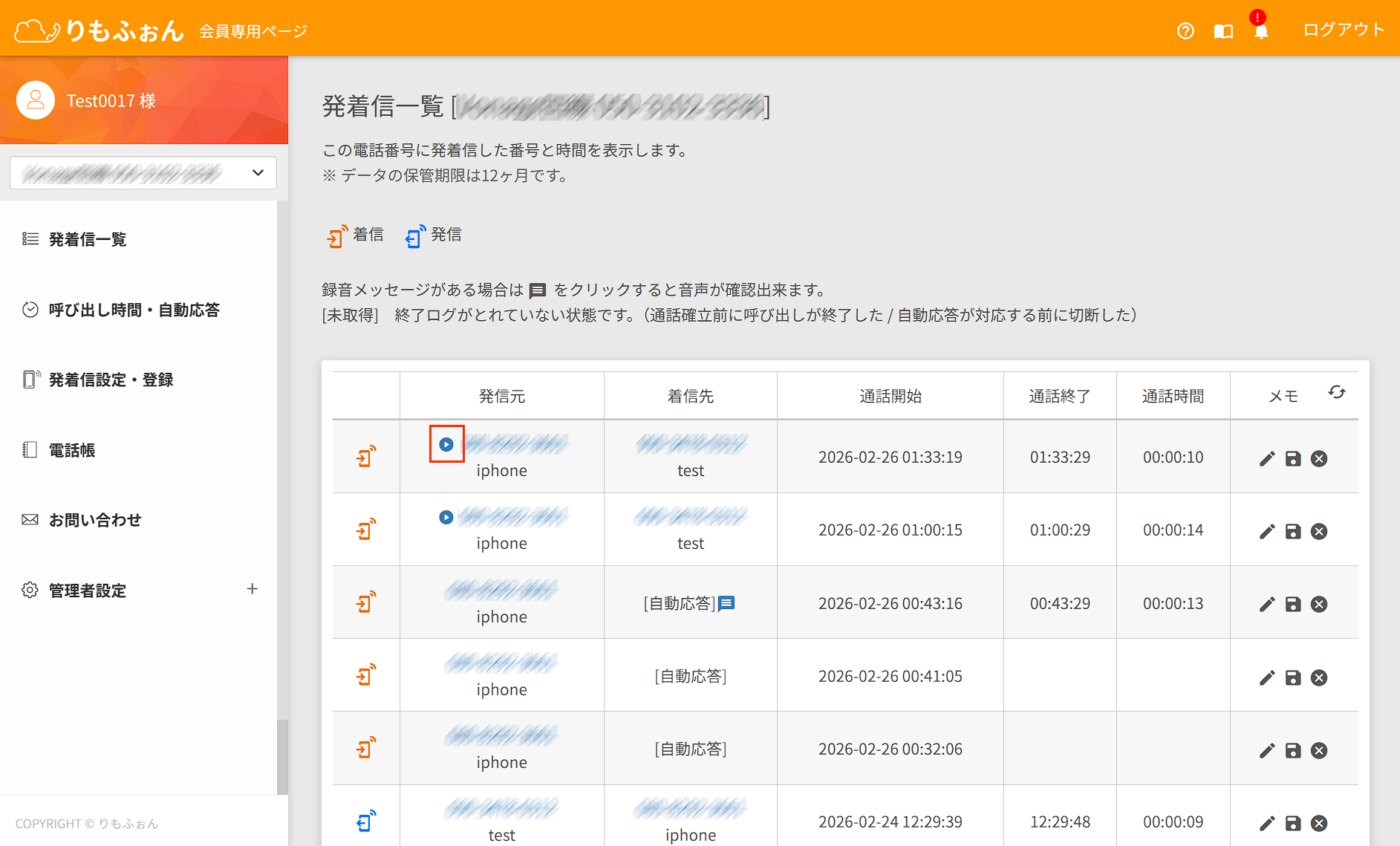Click the sidebar vertical scrollbar
This screenshot has height=846, width=1400.
pos(282,756)
